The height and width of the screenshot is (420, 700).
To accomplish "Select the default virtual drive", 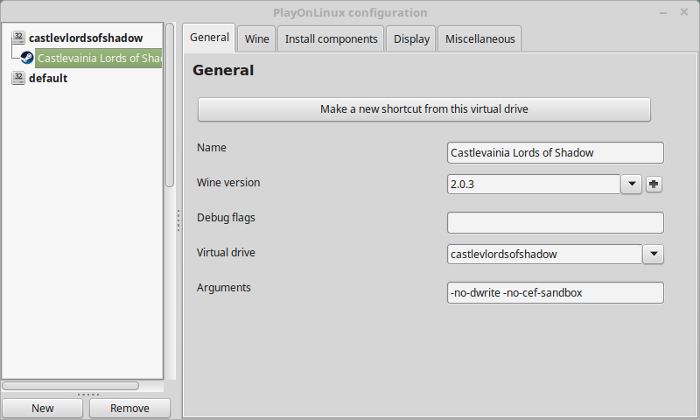I will pyautogui.click(x=48, y=78).
